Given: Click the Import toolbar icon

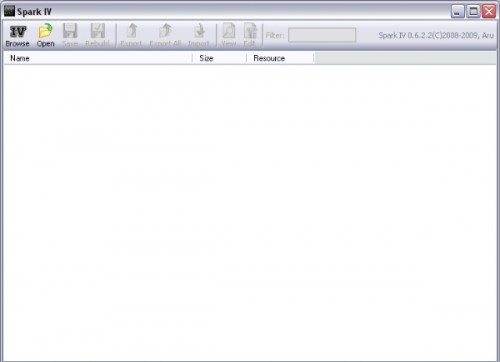Looking at the screenshot, I should tap(199, 31).
